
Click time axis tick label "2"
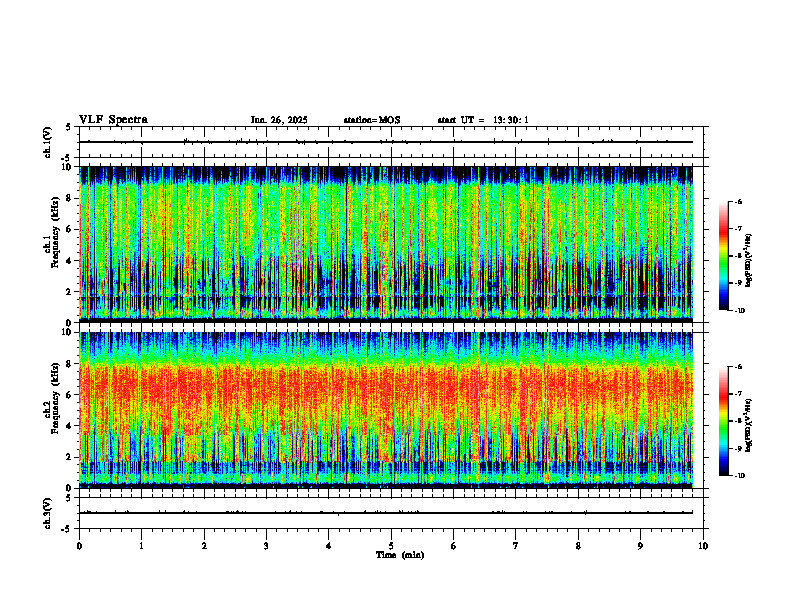coord(204,546)
